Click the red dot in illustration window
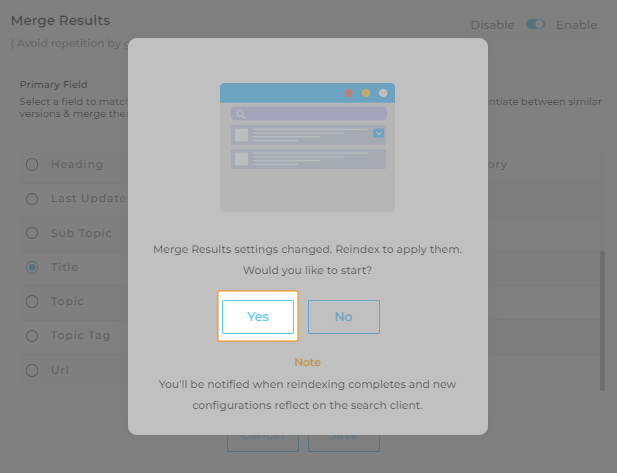The width and height of the screenshot is (617, 473). [x=349, y=93]
